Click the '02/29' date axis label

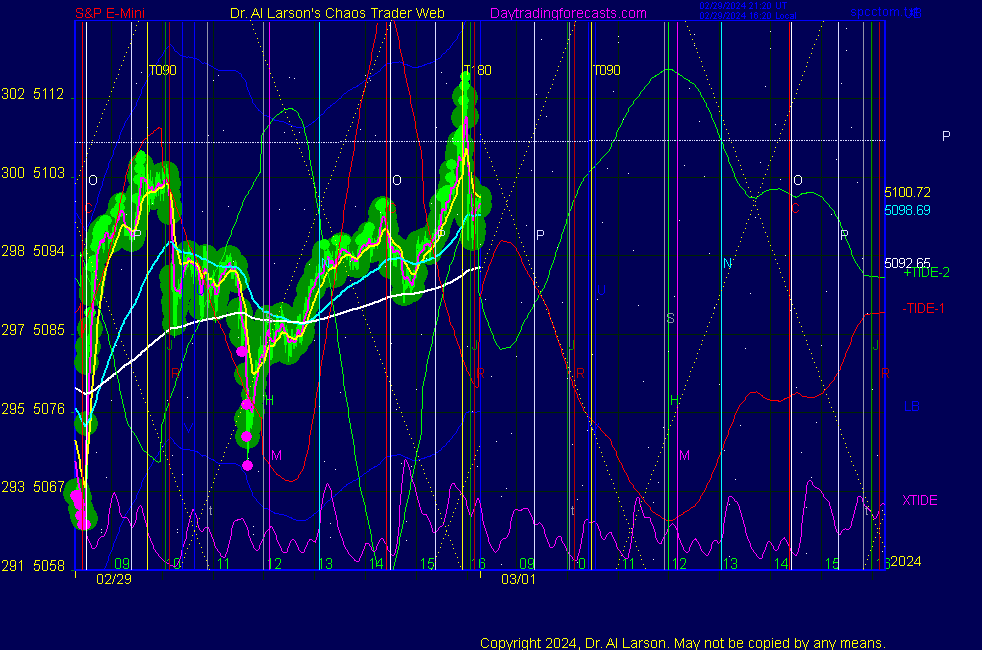pos(114,579)
